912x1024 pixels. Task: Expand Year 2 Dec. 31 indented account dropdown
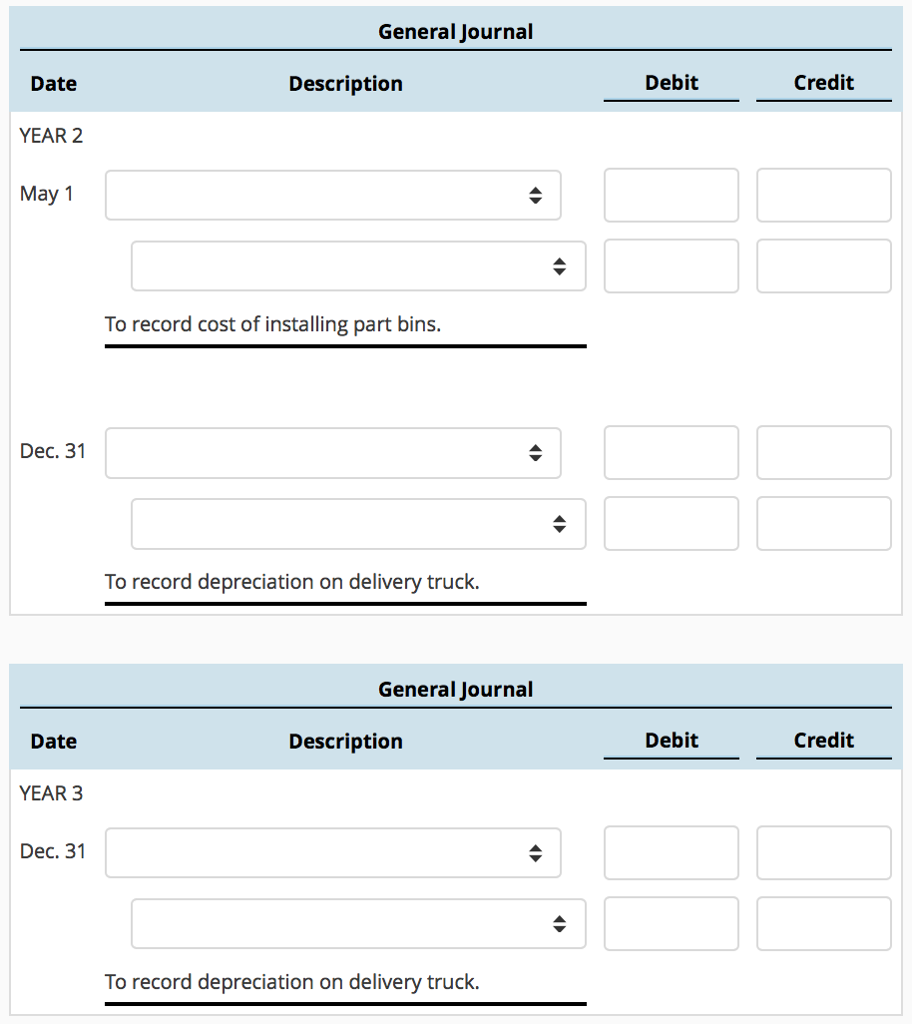(358, 524)
